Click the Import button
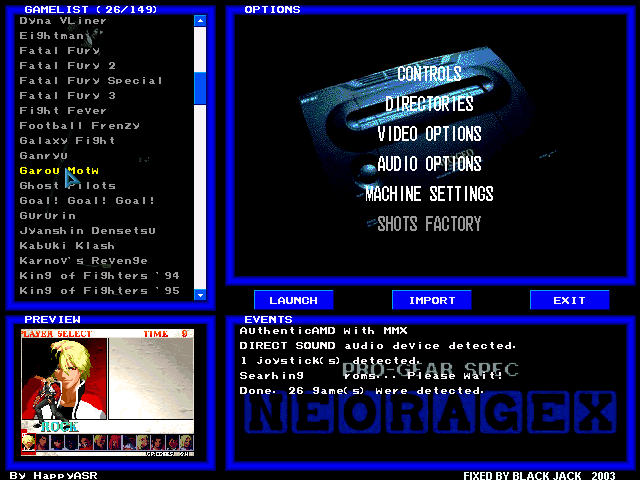The image size is (640, 480). tap(431, 300)
